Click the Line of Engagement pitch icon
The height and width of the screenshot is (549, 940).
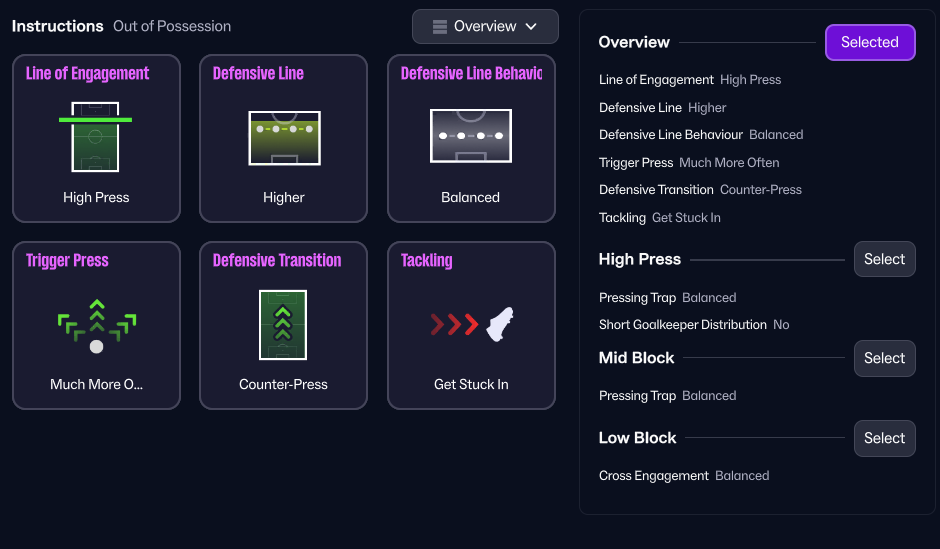tap(95, 136)
